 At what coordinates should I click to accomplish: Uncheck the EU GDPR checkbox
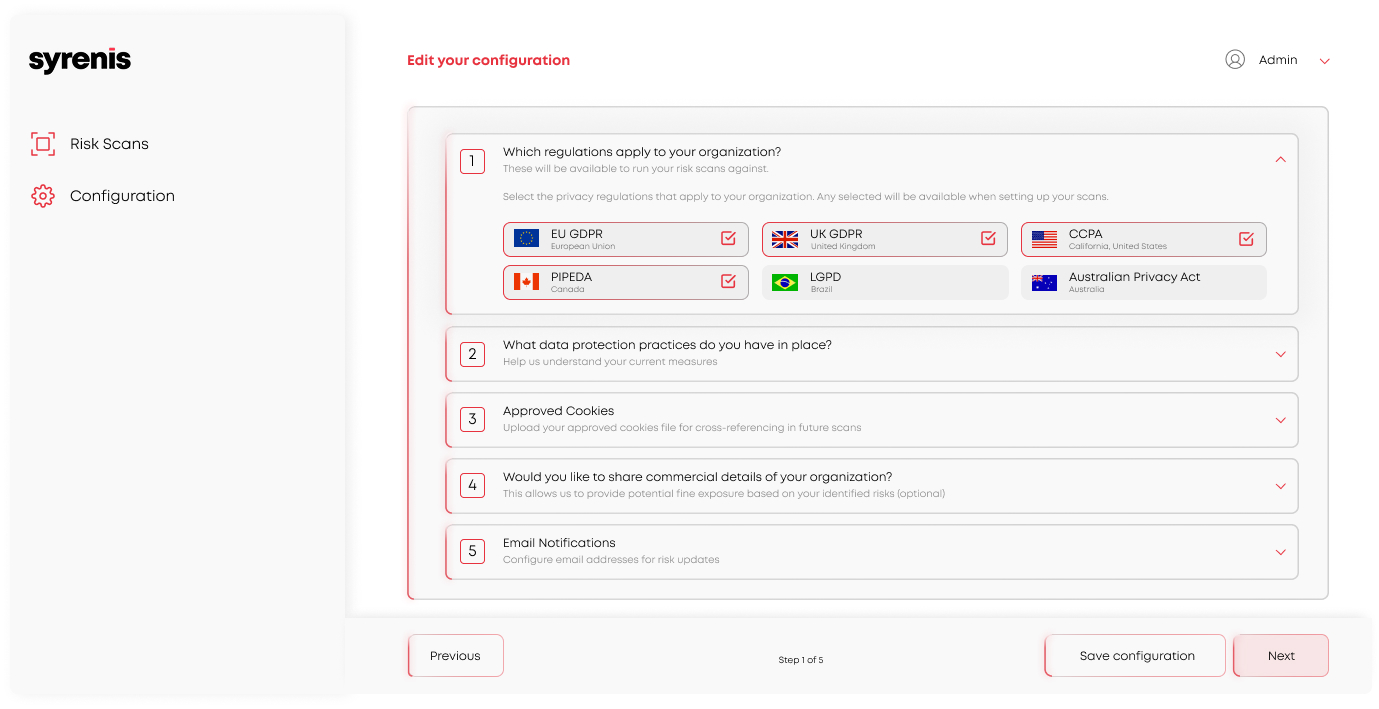[x=728, y=238]
